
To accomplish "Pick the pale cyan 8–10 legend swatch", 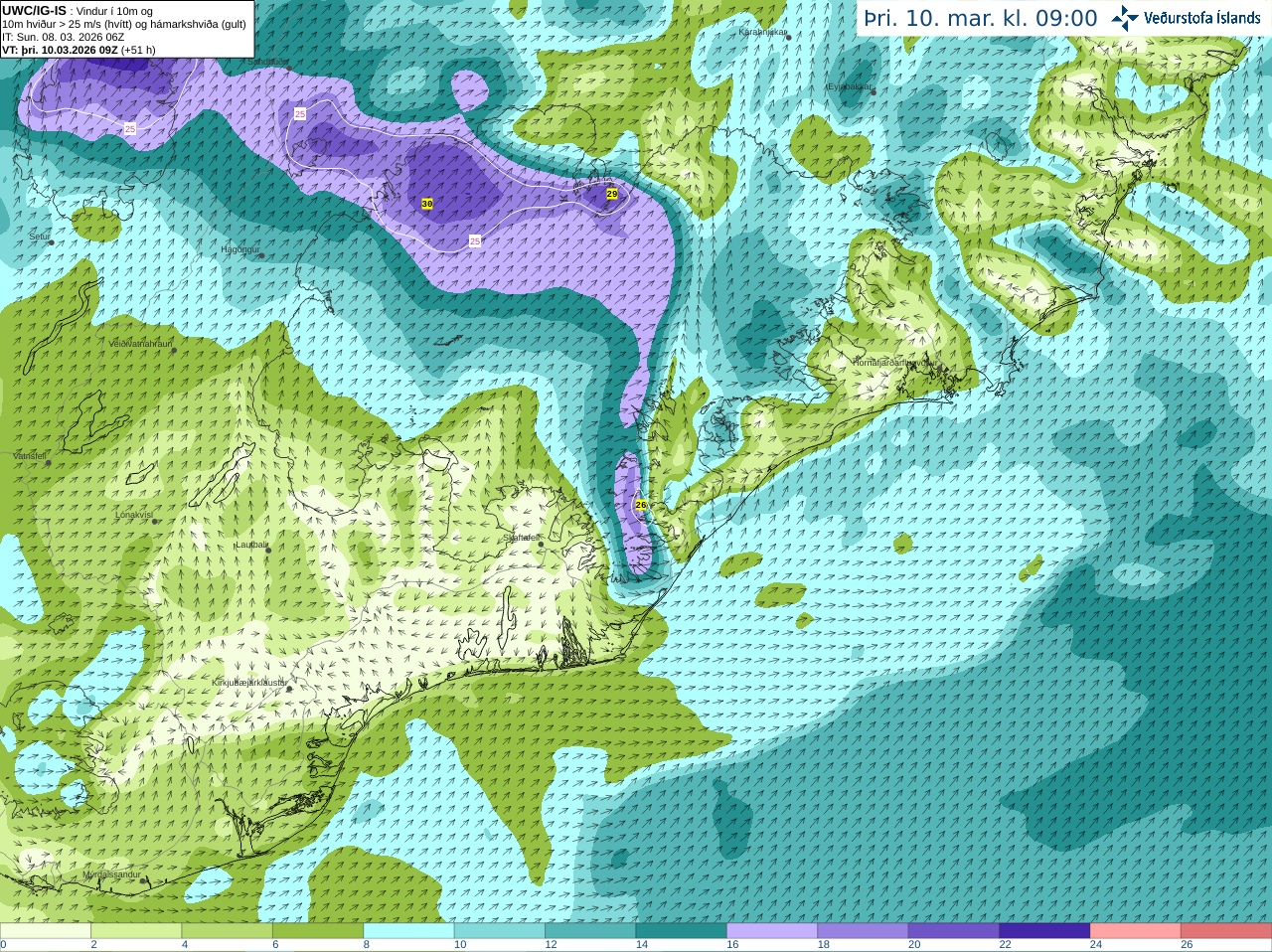I will tap(408, 931).
